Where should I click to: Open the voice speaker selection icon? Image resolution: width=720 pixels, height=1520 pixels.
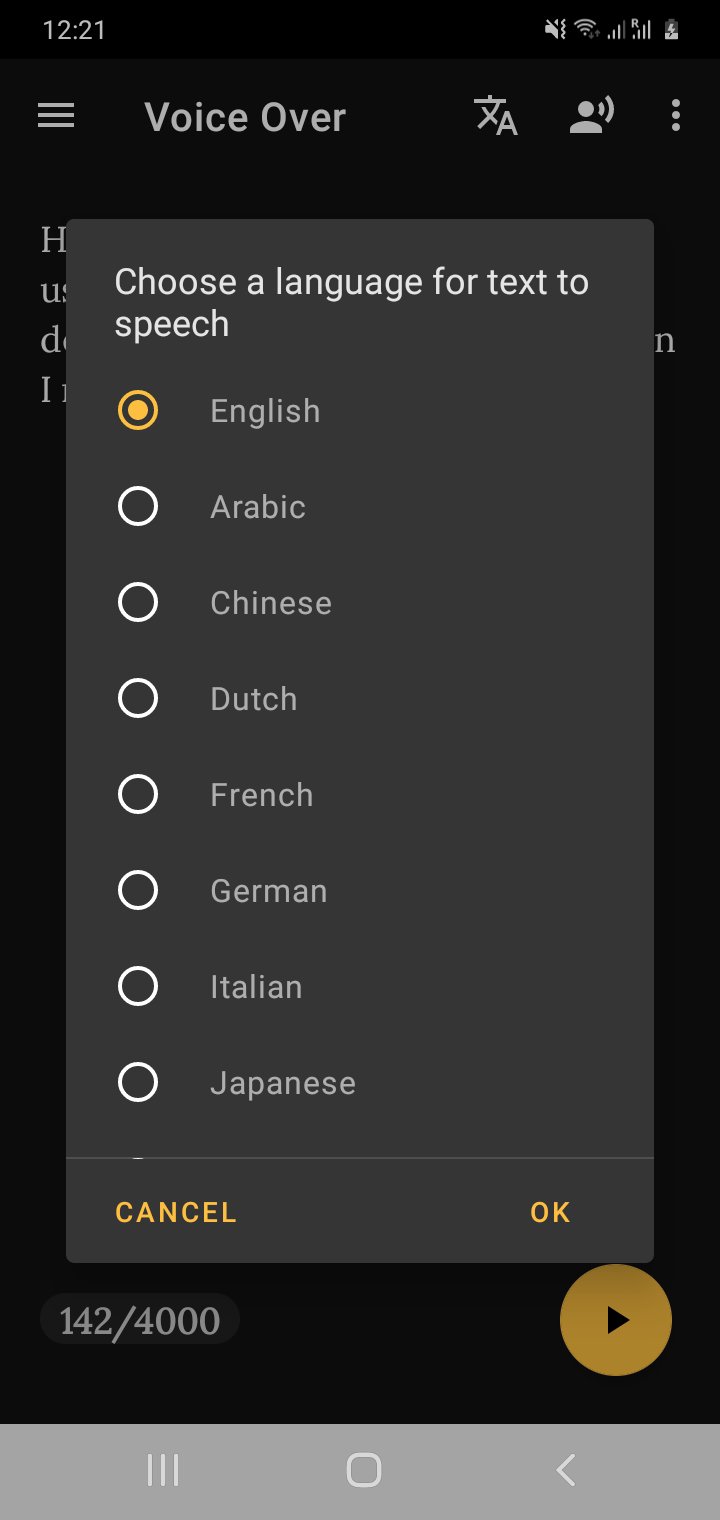coord(591,117)
